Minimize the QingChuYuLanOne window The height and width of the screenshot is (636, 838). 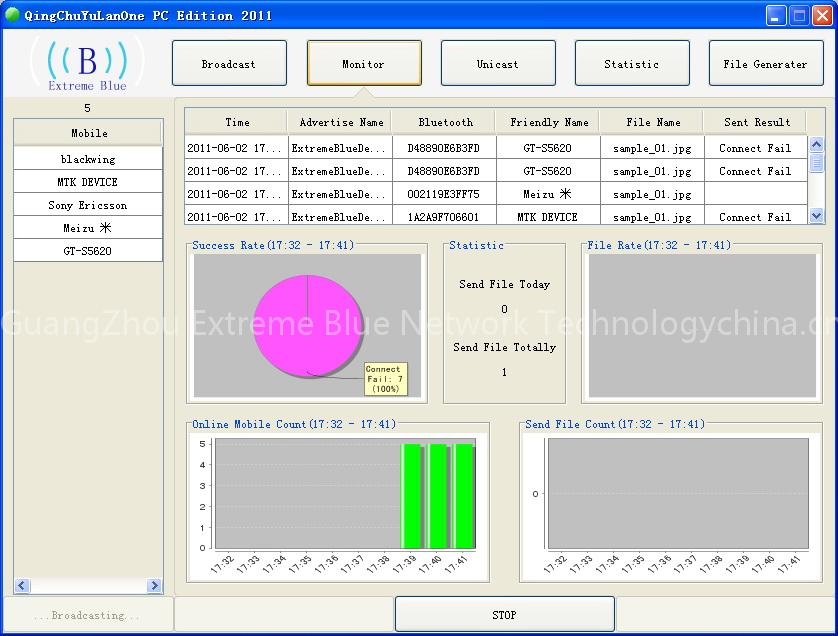click(x=776, y=15)
